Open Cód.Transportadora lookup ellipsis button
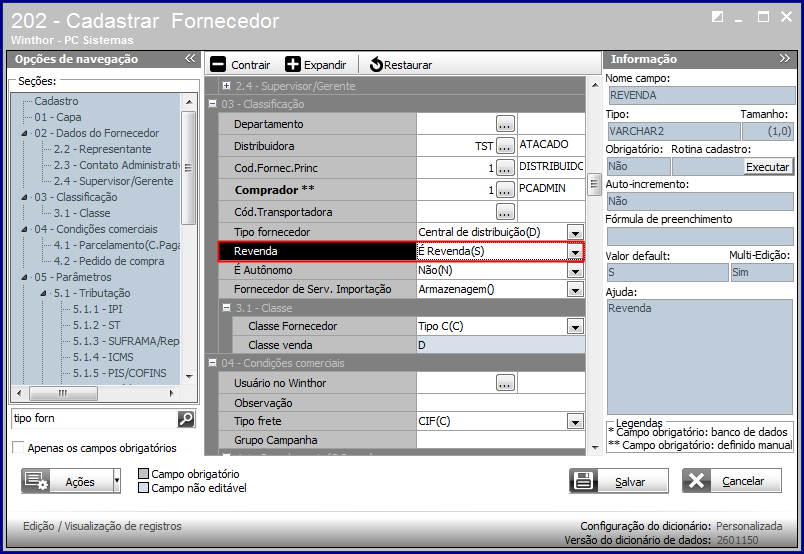 click(505, 211)
